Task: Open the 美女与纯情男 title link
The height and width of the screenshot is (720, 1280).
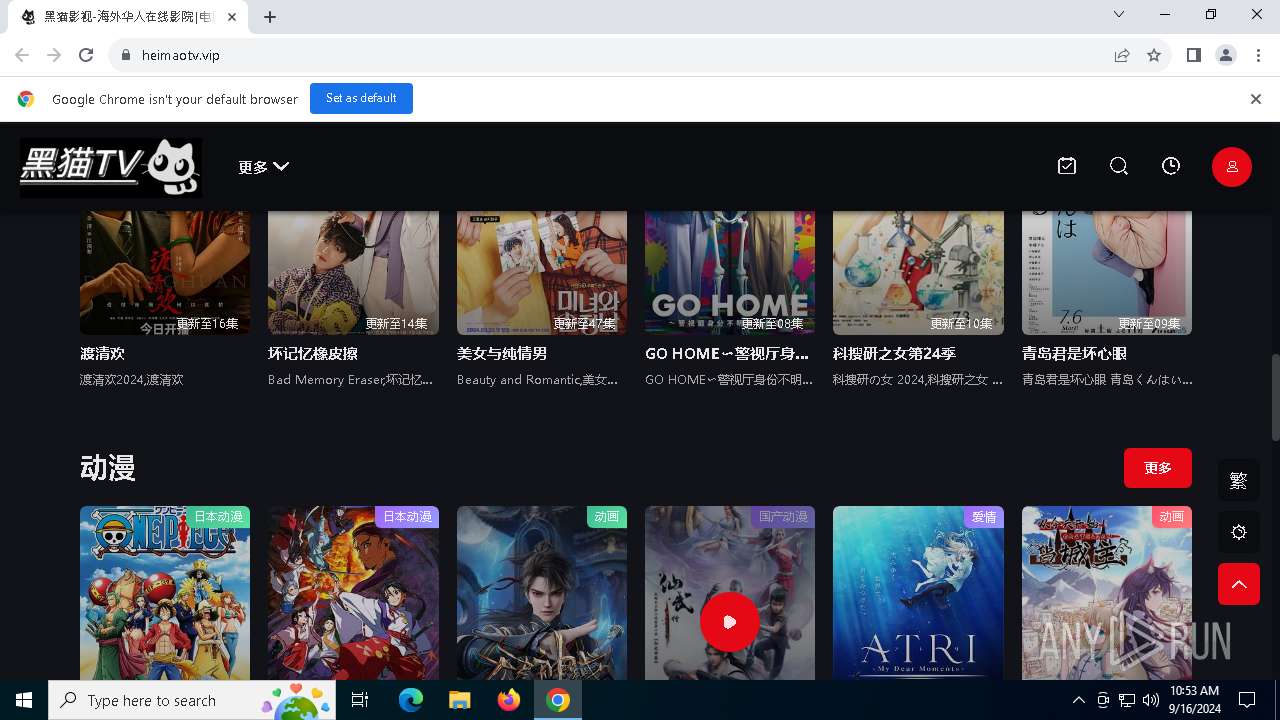Action: pyautogui.click(x=502, y=354)
